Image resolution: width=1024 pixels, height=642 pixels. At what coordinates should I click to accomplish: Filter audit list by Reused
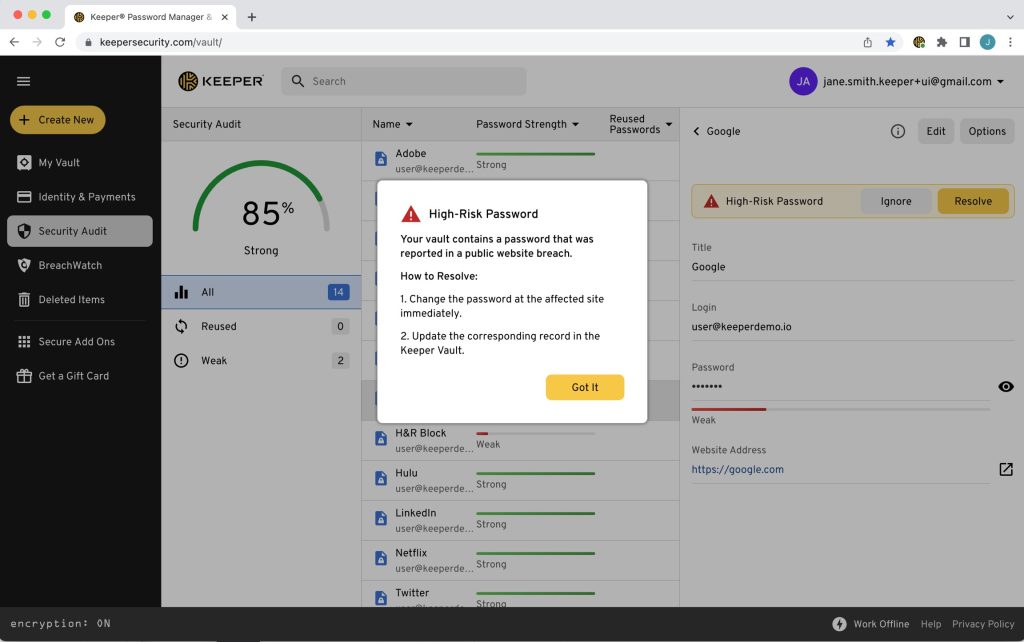(261, 327)
